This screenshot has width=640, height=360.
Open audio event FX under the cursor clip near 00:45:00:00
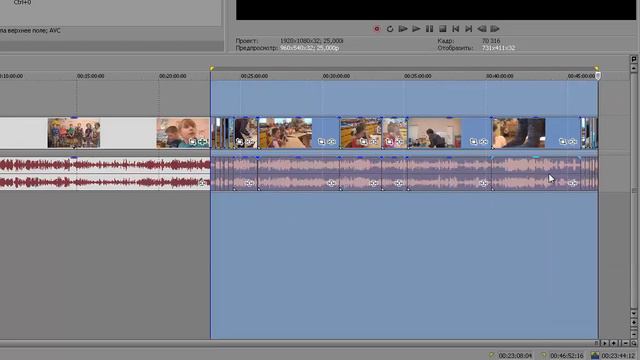pos(573,183)
